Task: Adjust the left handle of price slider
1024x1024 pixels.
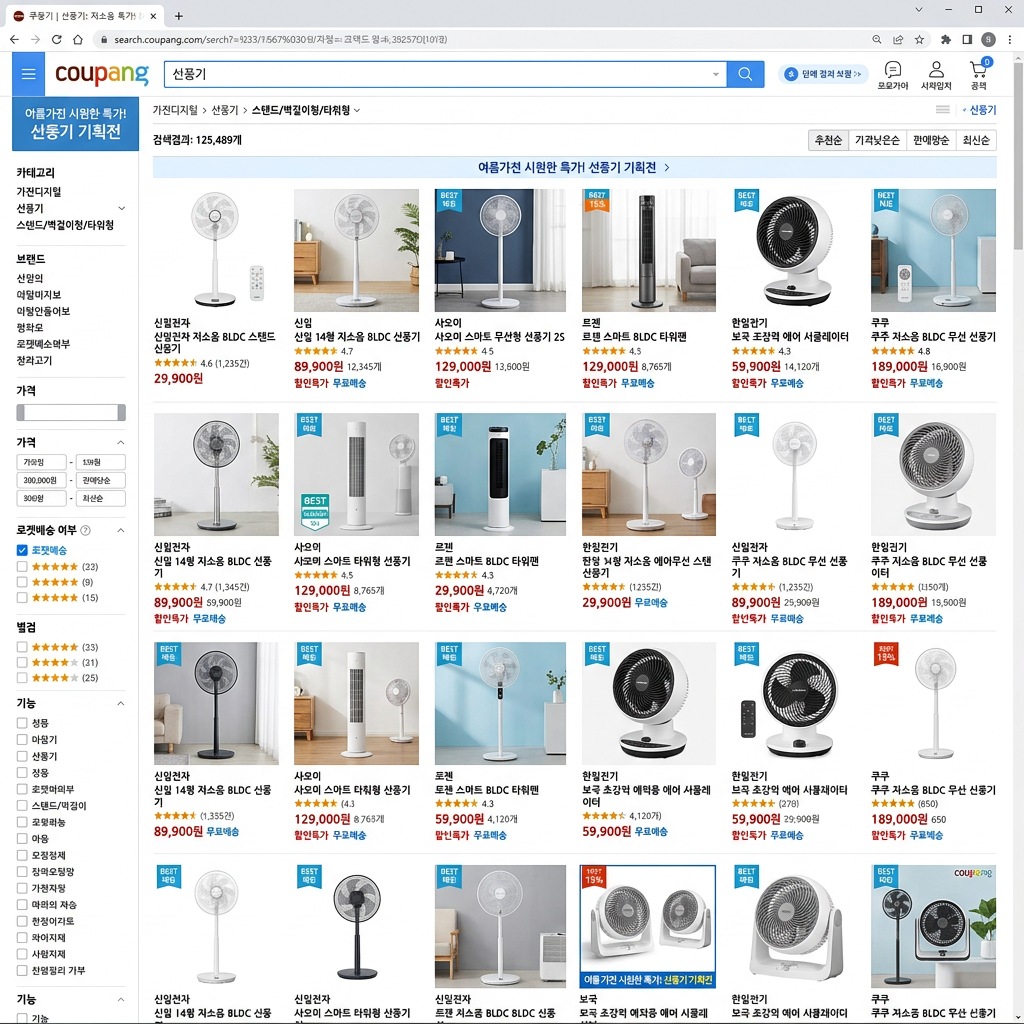Action: (x=20, y=412)
